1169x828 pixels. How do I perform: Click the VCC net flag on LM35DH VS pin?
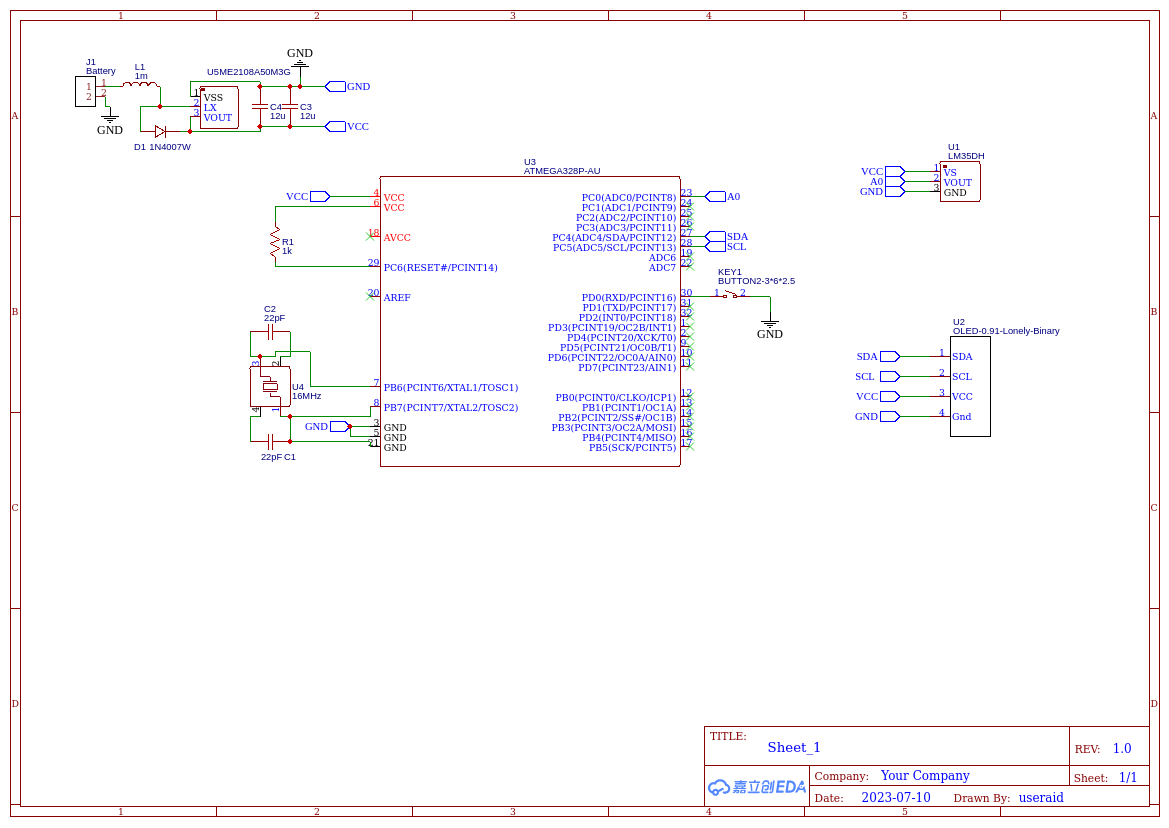click(883, 171)
